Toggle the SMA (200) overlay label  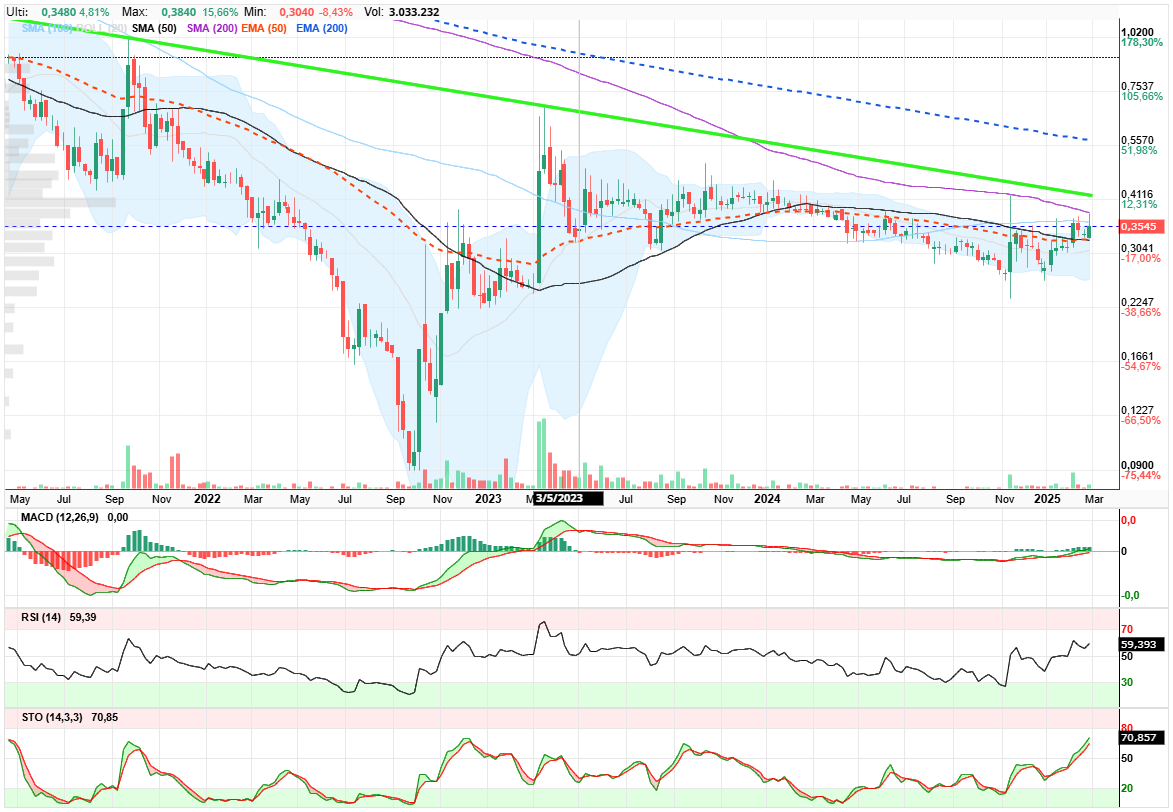pos(212,28)
